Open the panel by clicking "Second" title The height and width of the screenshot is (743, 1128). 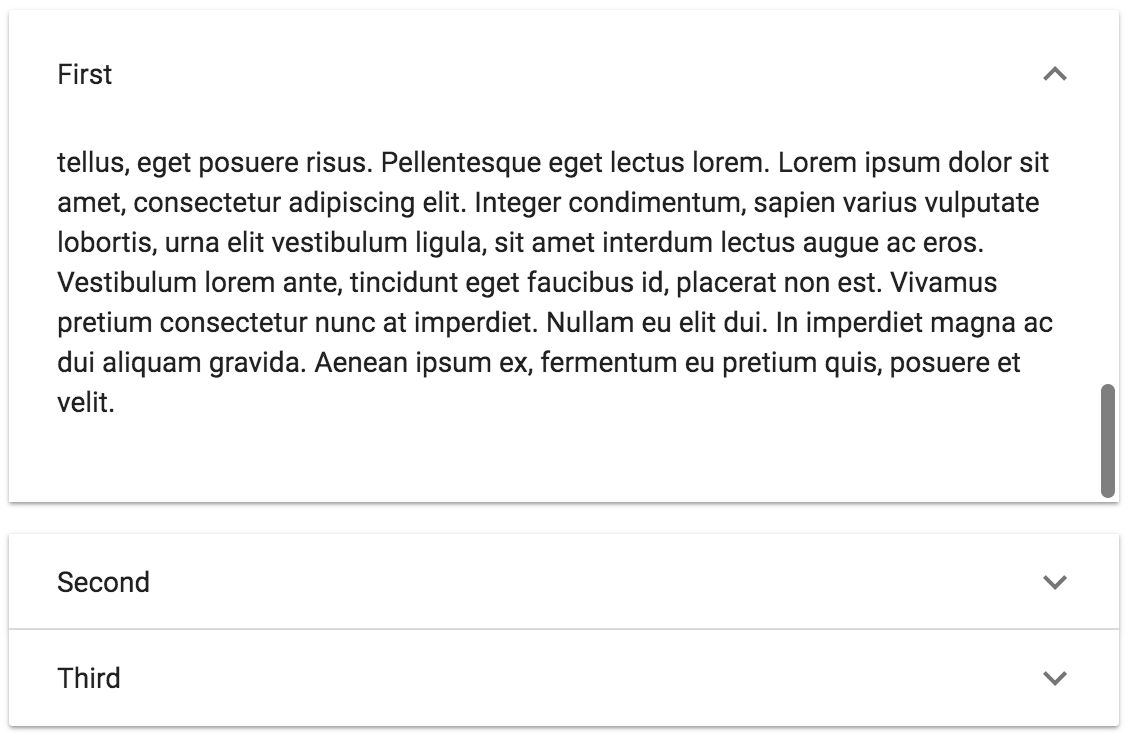coord(103,582)
